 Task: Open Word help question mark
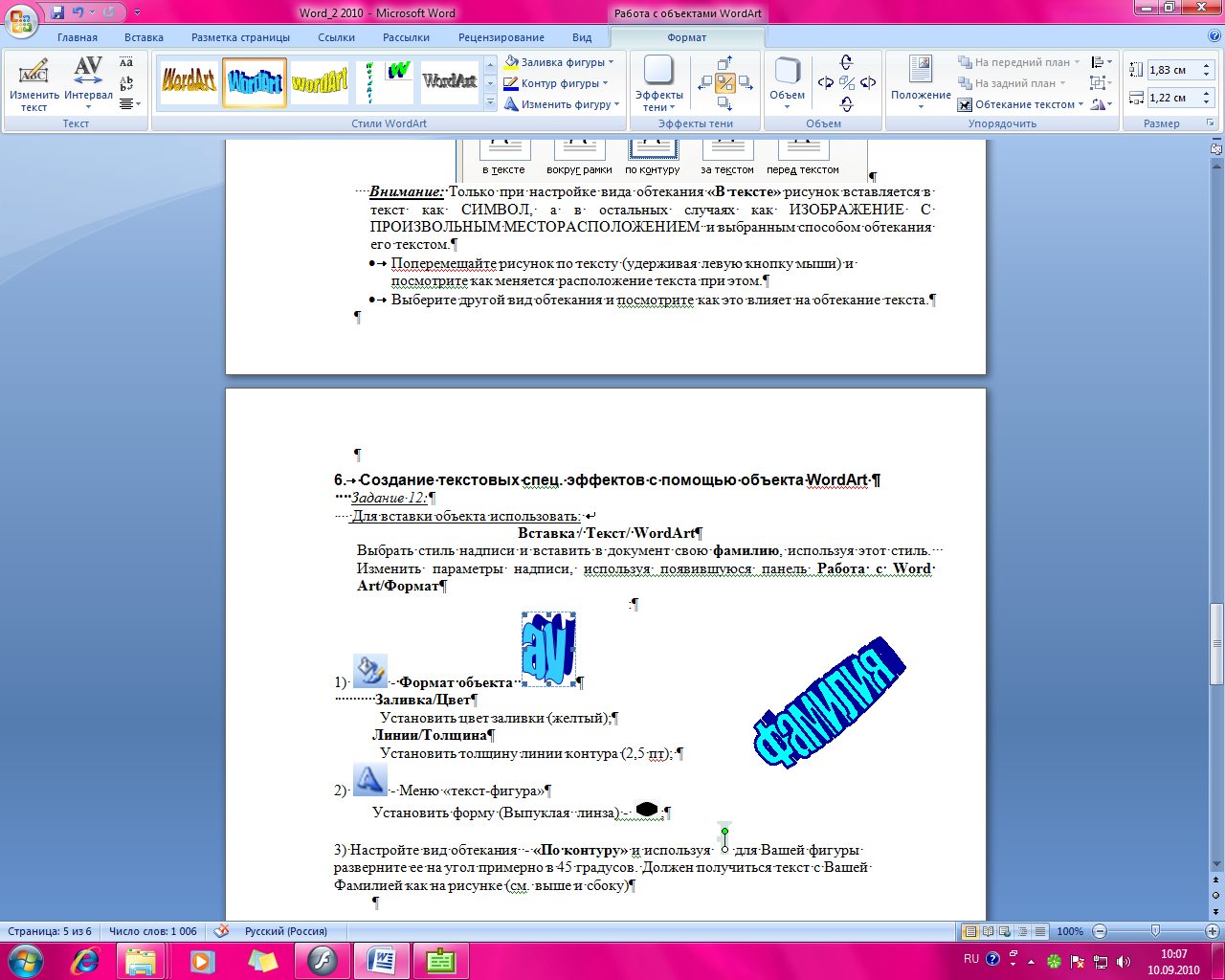[x=1214, y=36]
